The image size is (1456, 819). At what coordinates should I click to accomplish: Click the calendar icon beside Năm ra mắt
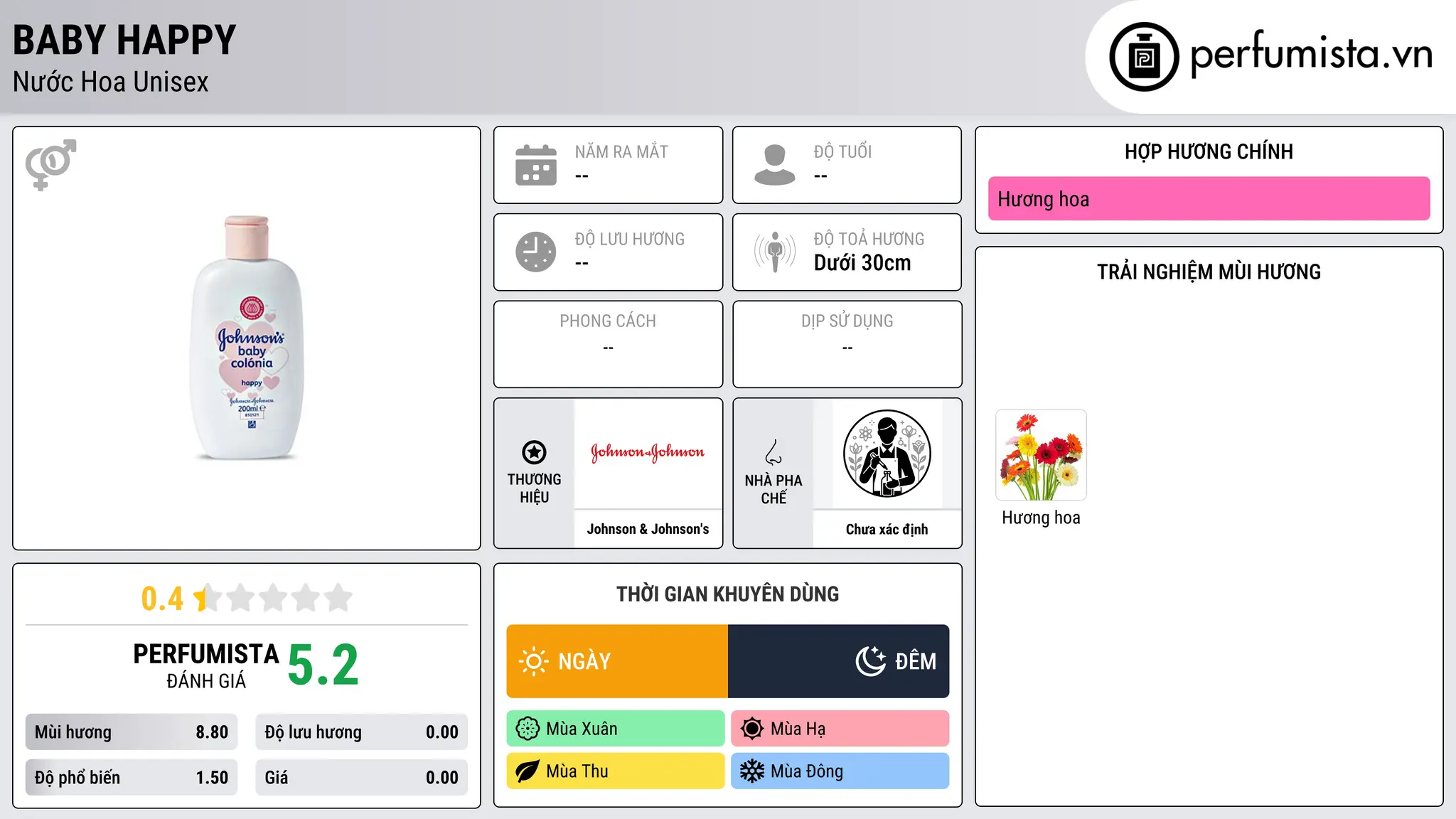(536, 165)
